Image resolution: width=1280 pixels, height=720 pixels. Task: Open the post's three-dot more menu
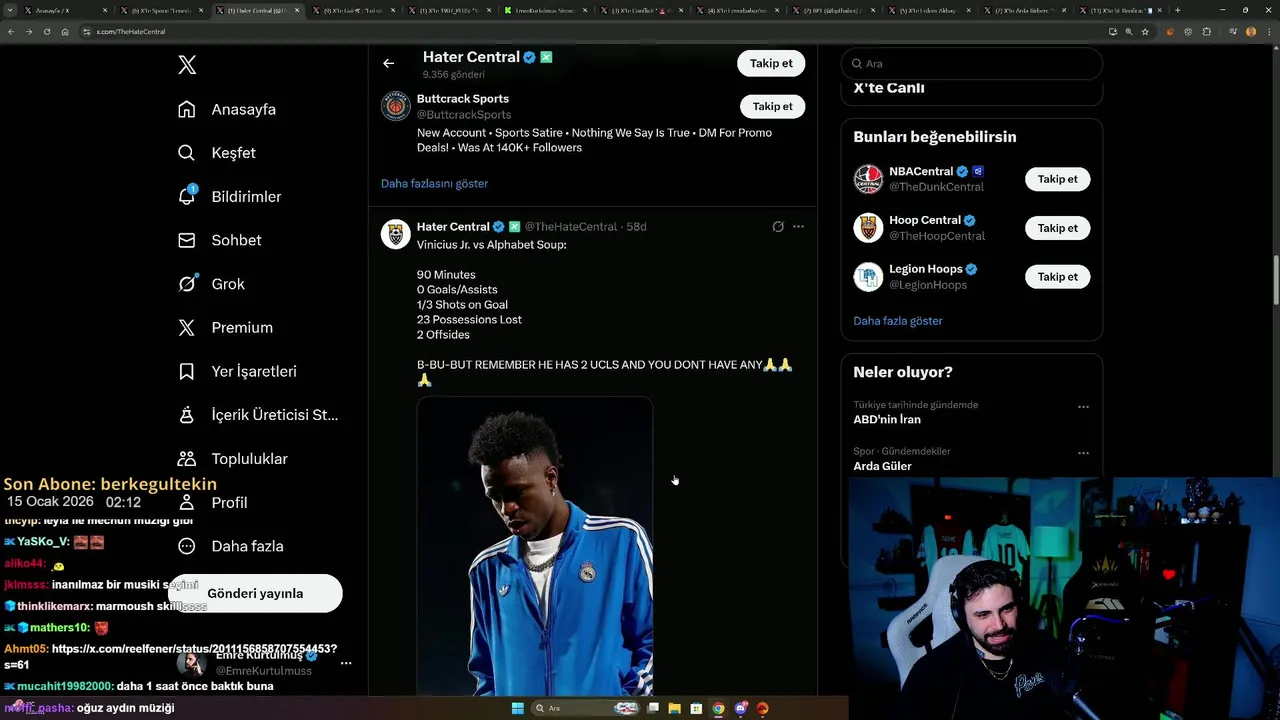coord(798,227)
